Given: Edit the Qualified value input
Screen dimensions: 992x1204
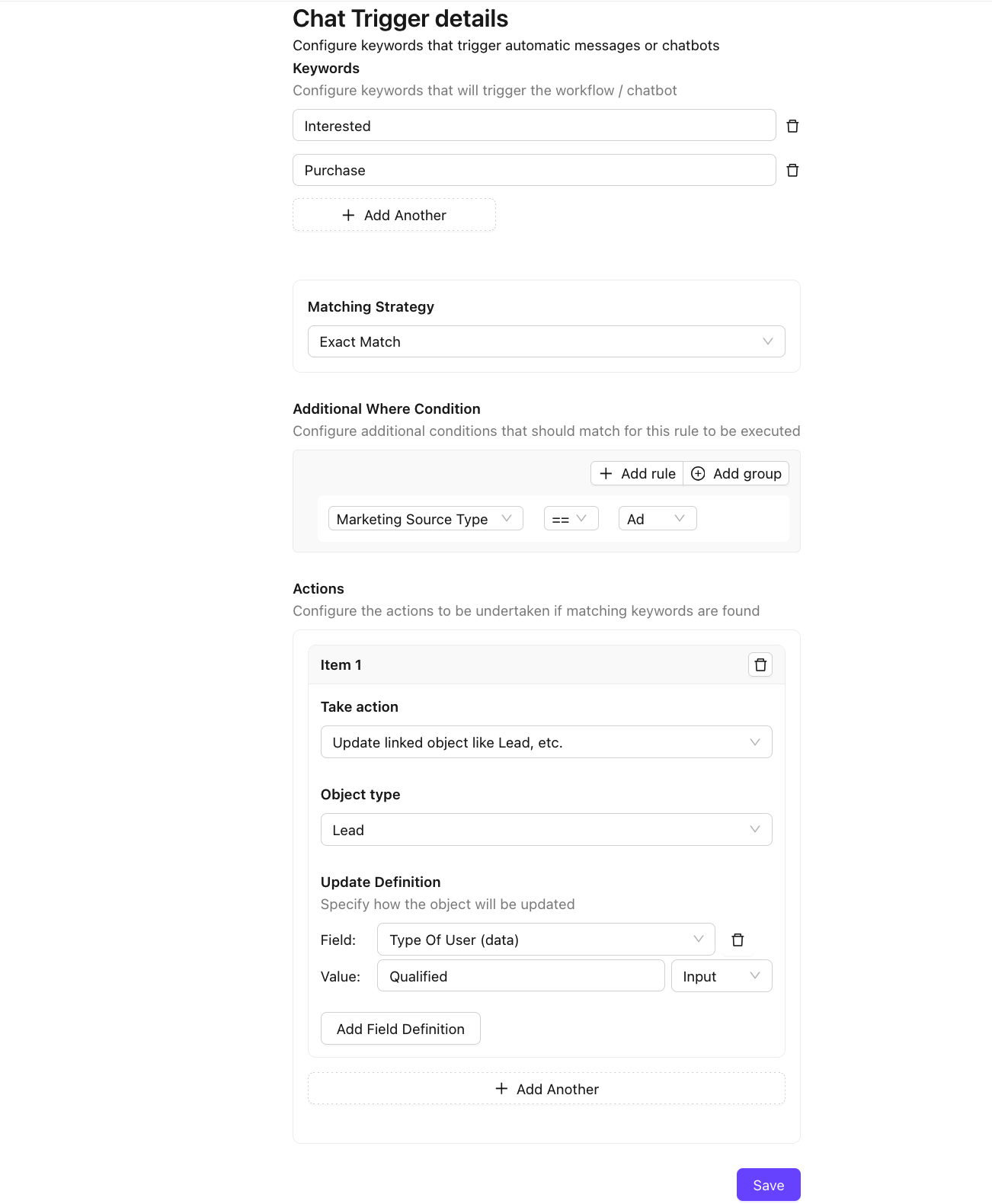Looking at the screenshot, I should click(x=520, y=976).
